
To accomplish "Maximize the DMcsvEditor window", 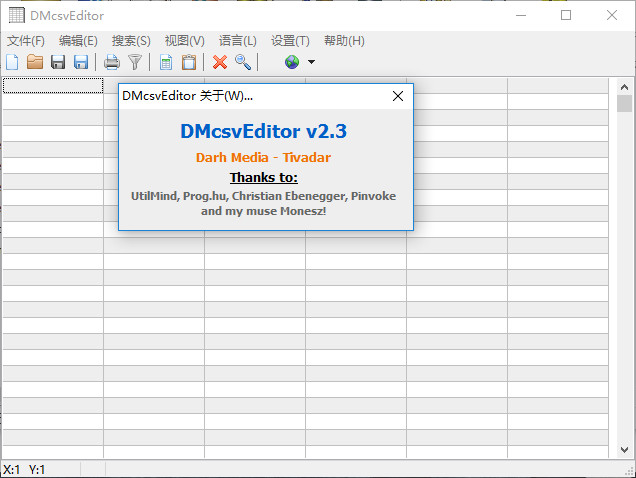I will pyautogui.click(x=566, y=15).
